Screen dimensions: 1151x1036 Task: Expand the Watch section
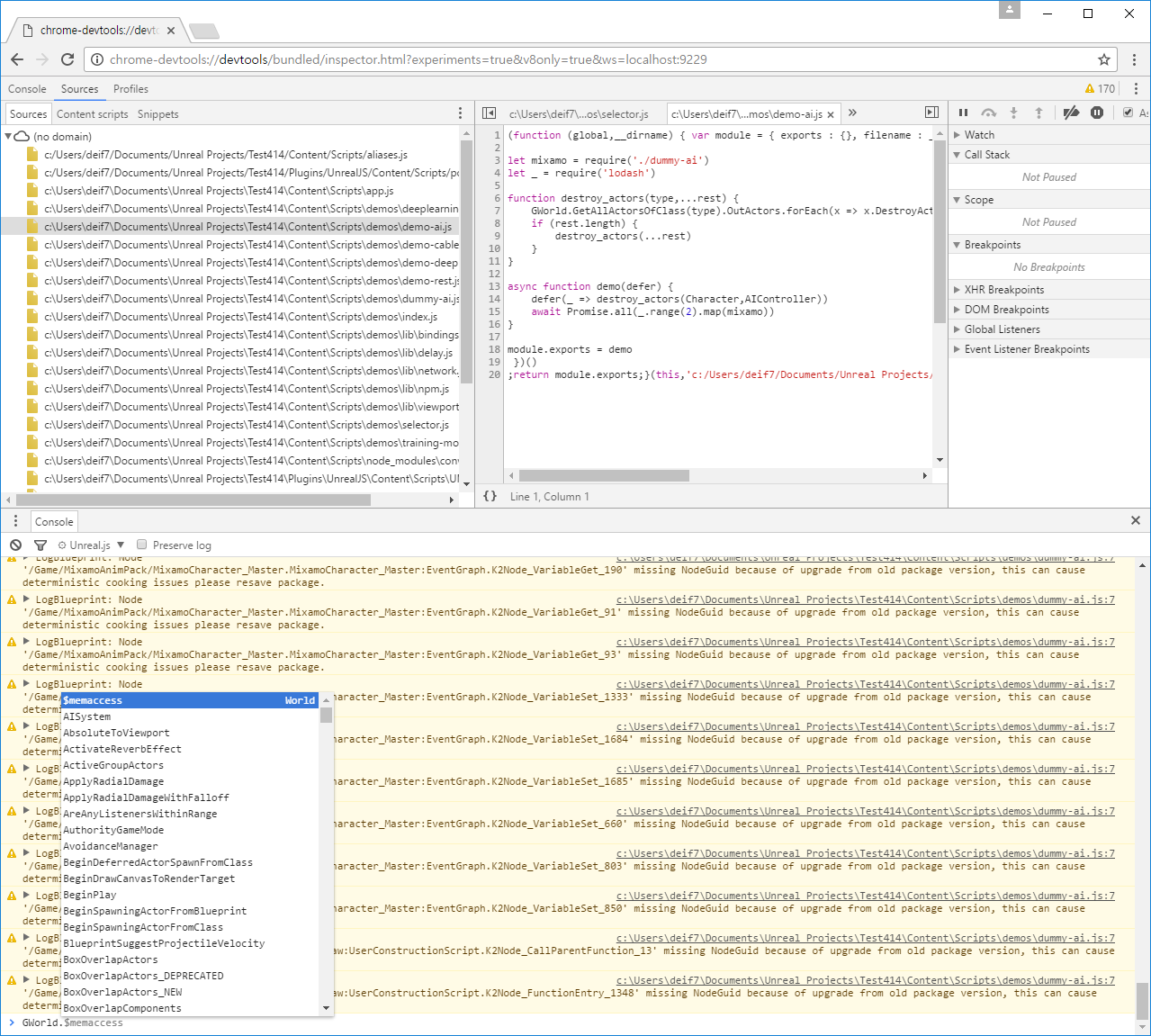[x=979, y=135]
